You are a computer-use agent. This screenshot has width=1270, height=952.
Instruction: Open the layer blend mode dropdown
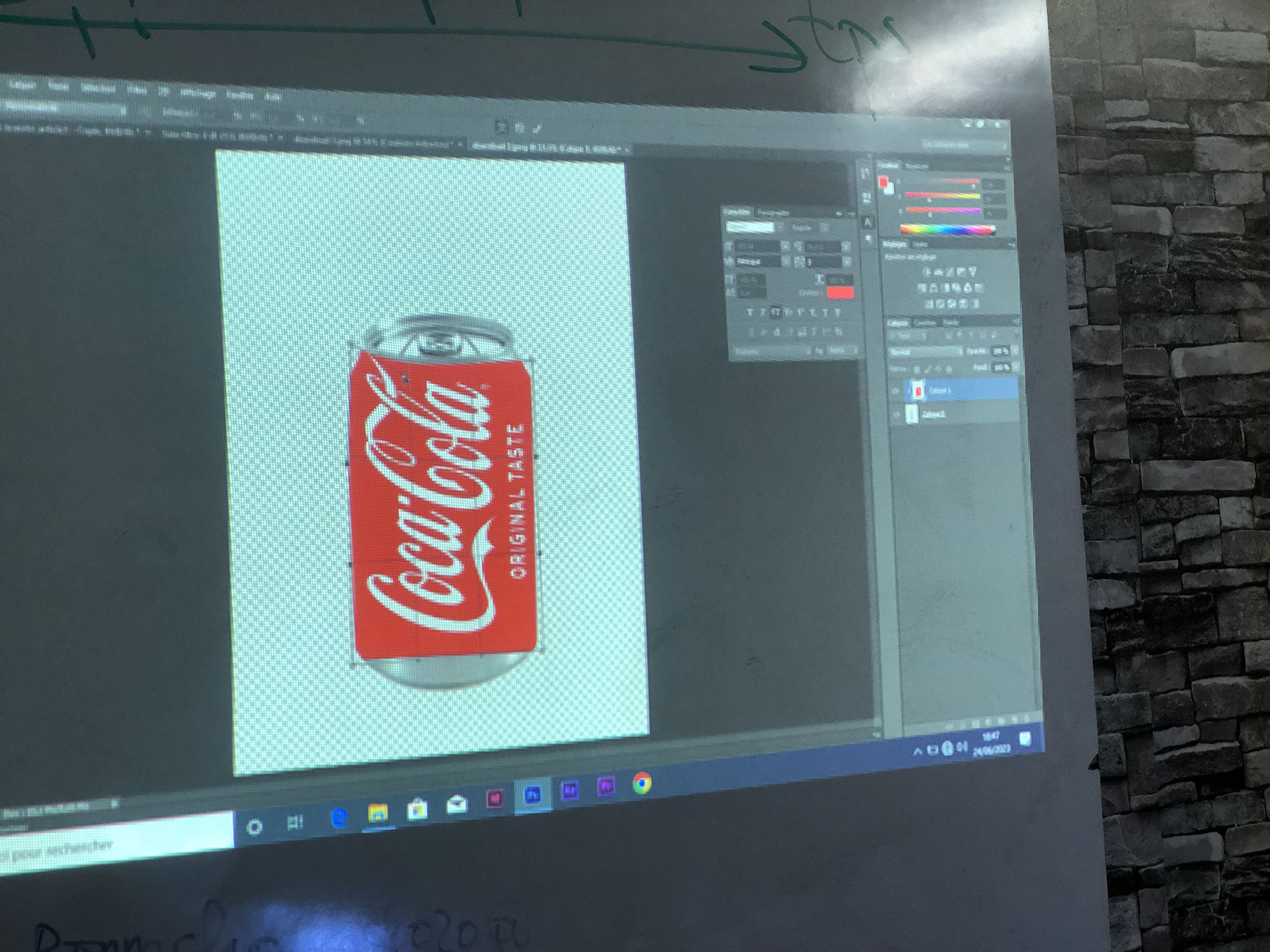click(x=924, y=352)
